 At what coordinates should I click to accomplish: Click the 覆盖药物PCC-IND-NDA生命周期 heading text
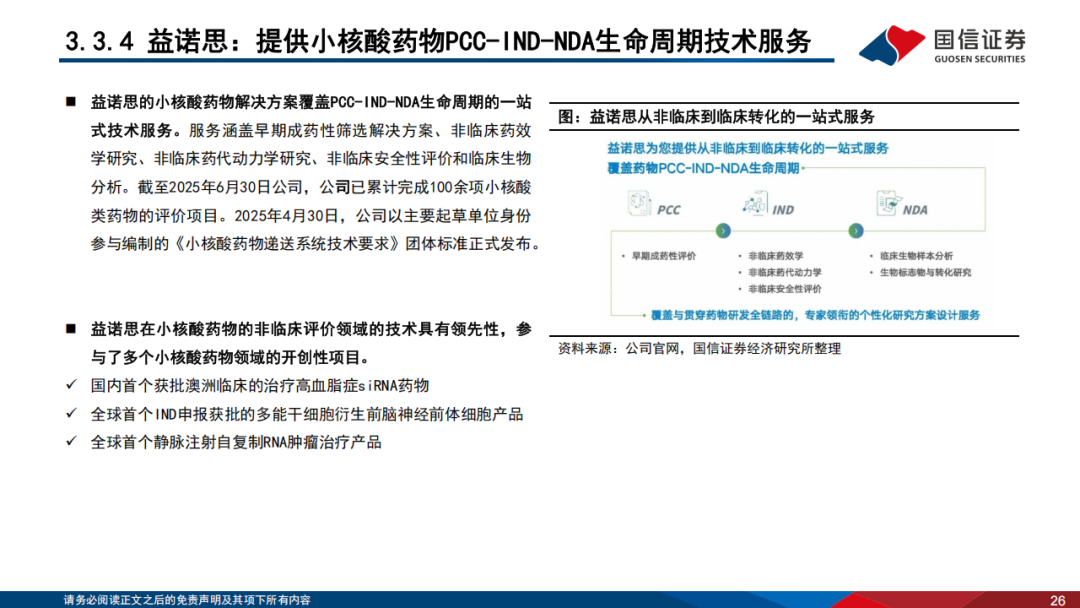703,169
